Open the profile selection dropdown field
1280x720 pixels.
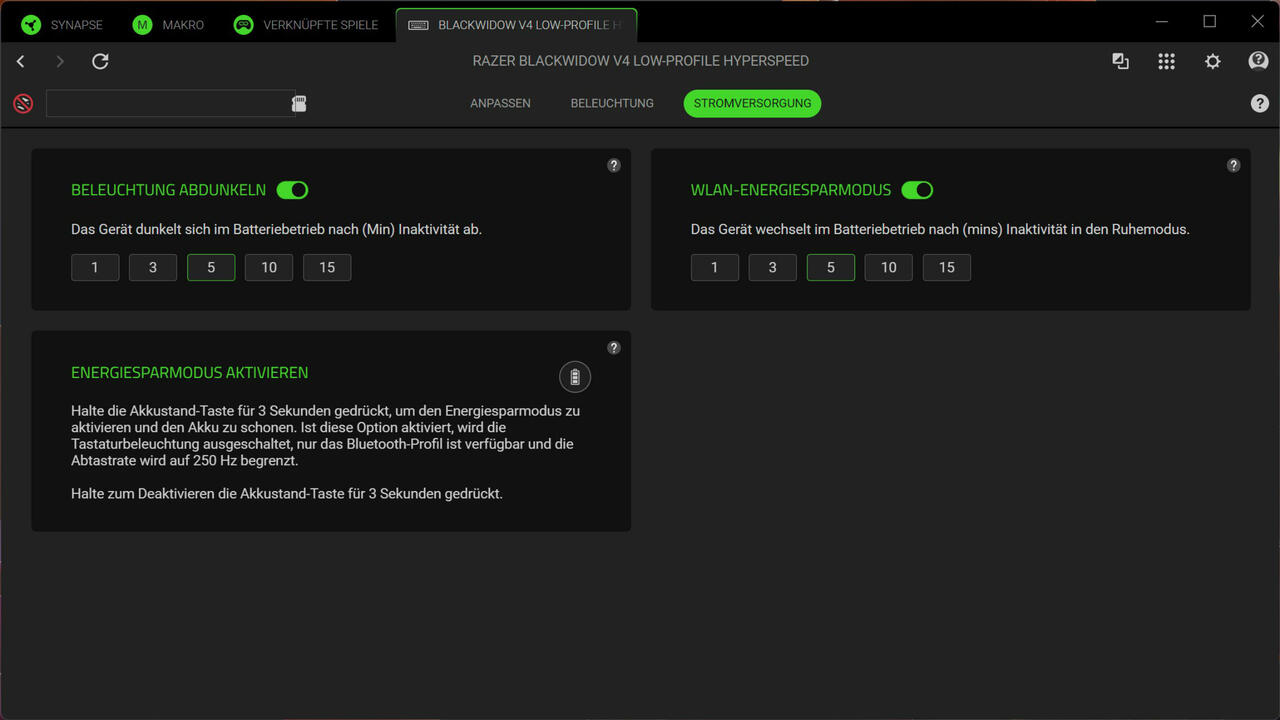[168, 104]
